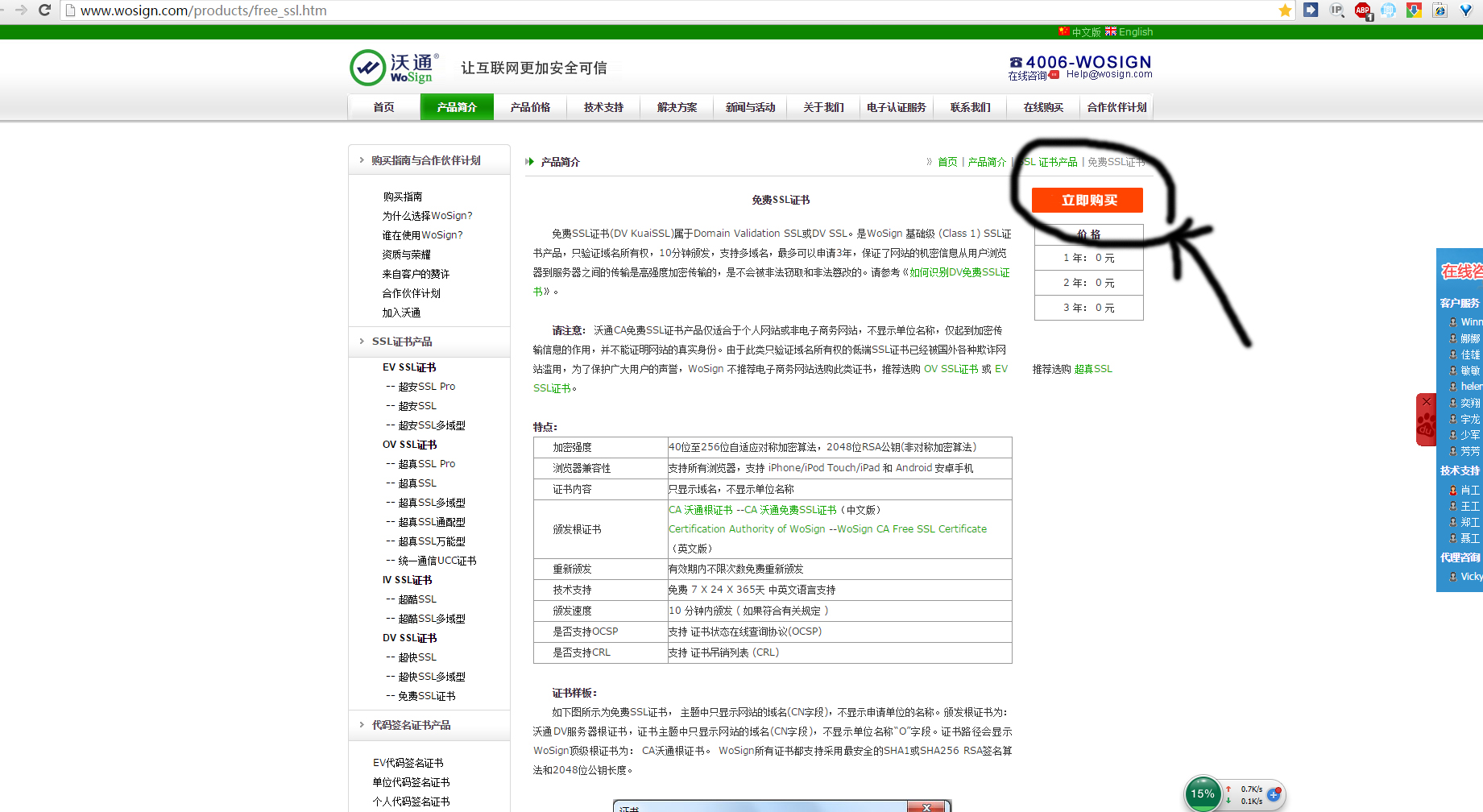Open WoSign CA Free SSL Certificate link
The width and height of the screenshot is (1483, 812).
[x=912, y=529]
